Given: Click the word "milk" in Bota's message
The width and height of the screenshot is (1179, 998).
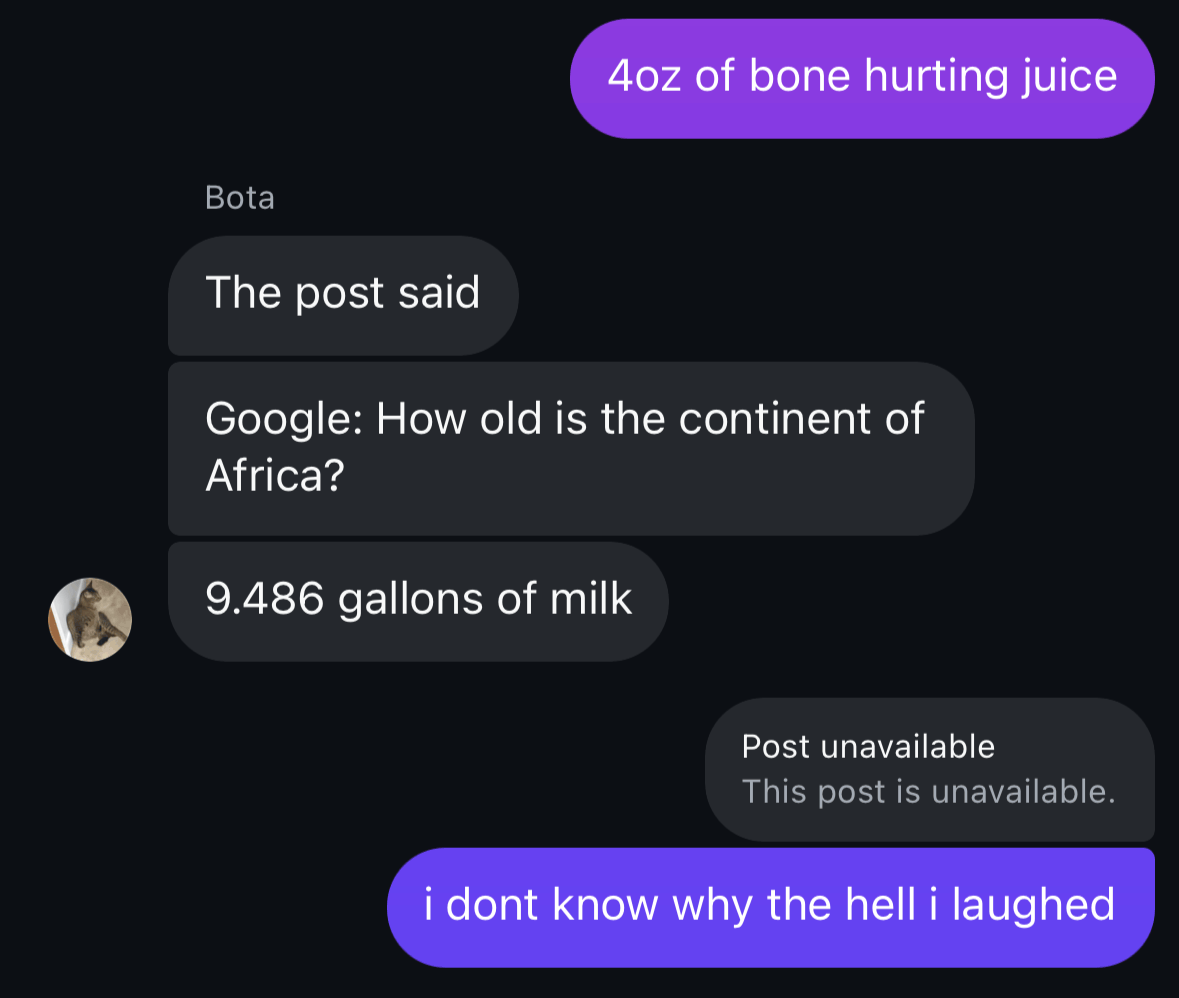Looking at the screenshot, I should (591, 600).
